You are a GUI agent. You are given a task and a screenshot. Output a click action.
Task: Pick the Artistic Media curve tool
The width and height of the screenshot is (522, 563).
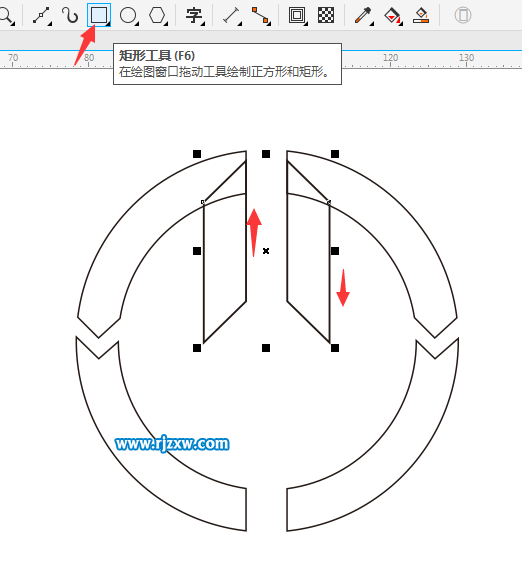pos(70,15)
